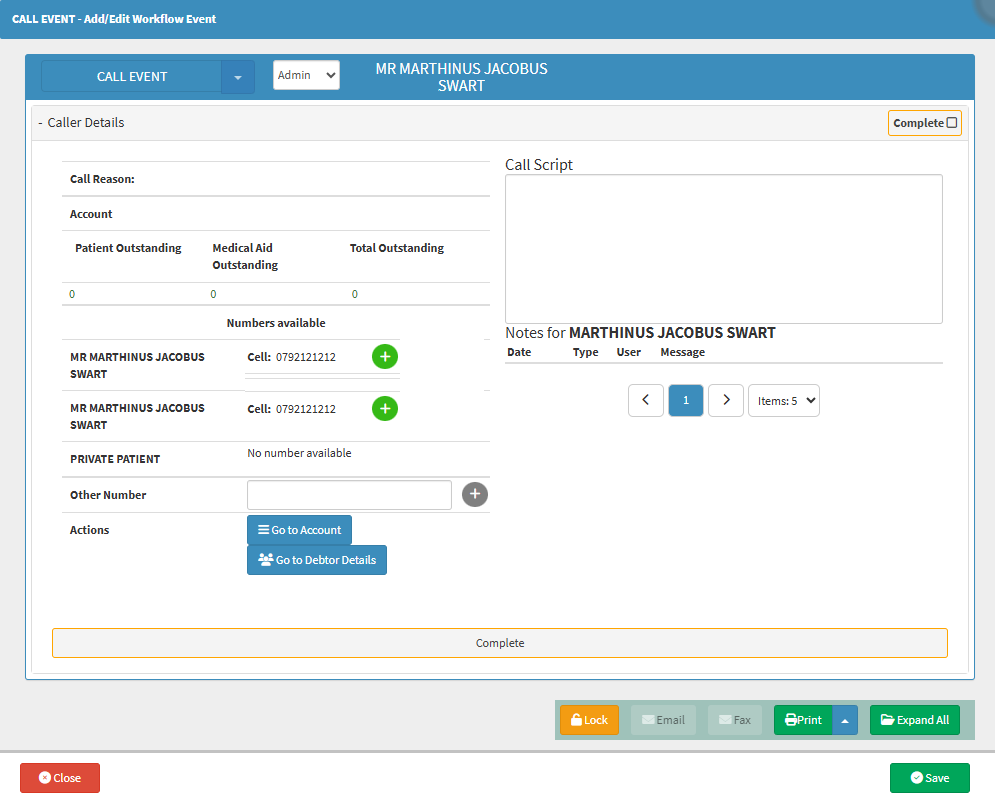Go to previous notes page
995x803 pixels.
tap(646, 401)
